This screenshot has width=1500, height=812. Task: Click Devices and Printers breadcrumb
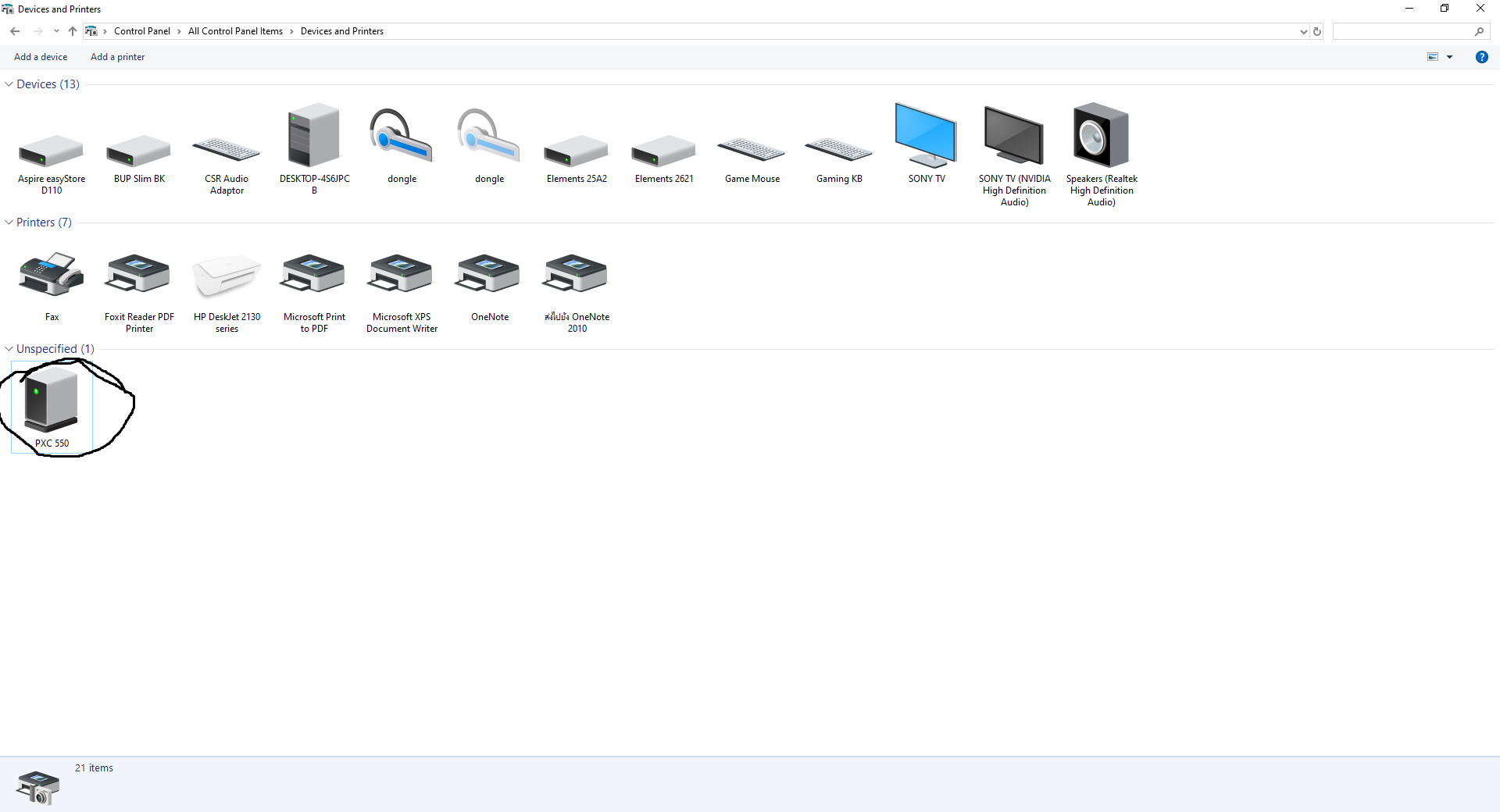[x=342, y=31]
